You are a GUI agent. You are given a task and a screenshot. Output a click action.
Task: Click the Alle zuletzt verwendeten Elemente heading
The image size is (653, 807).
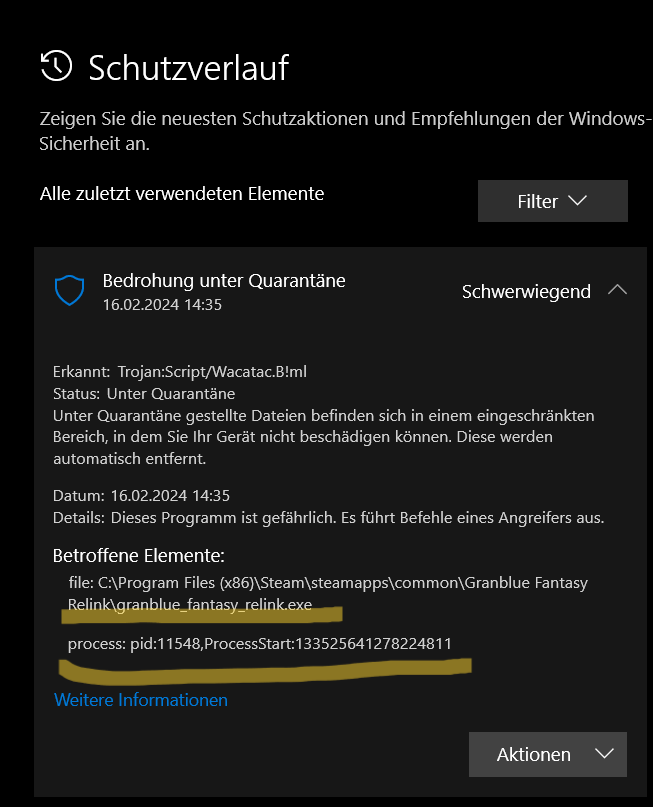click(181, 194)
